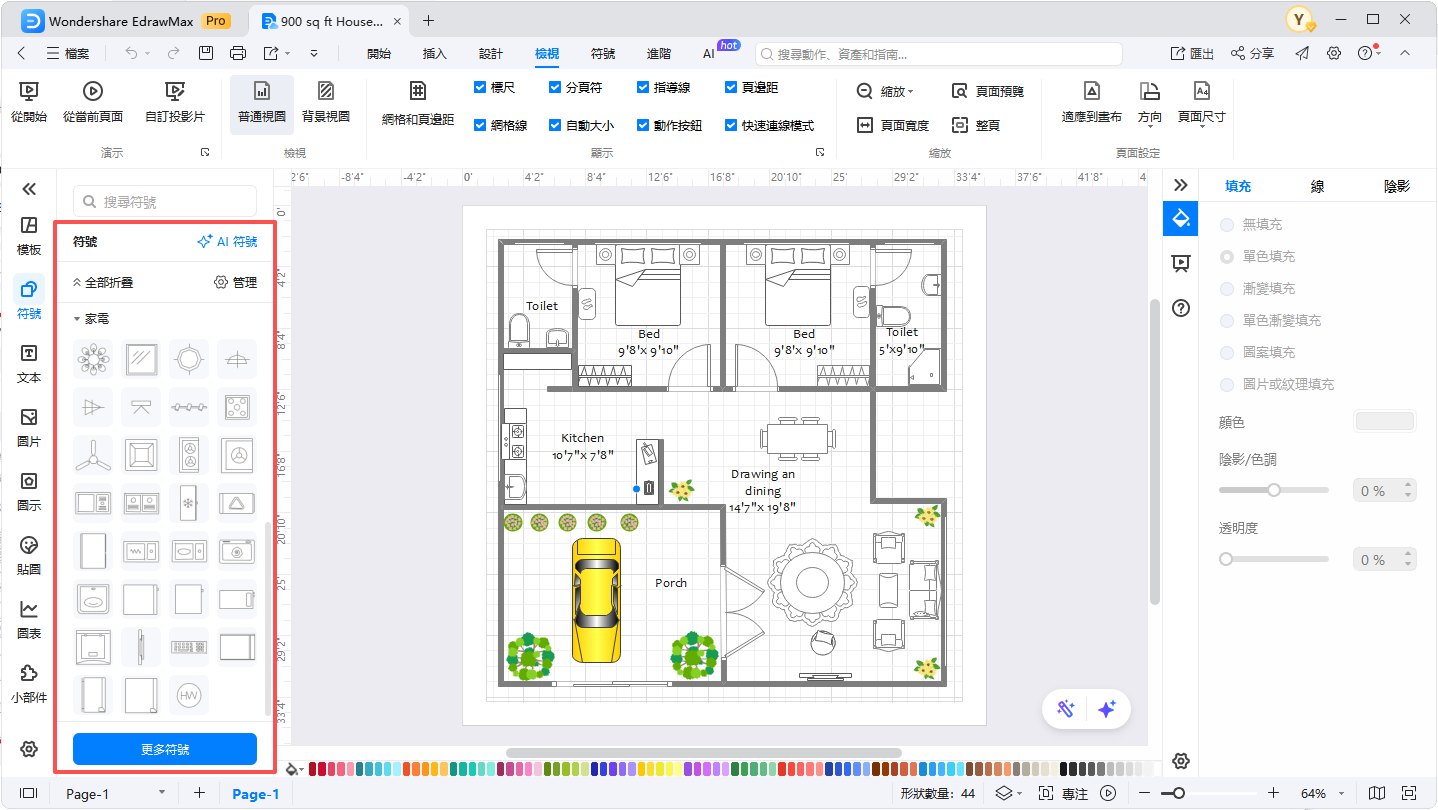
Task: Toggle the 網格線 gridlines checkbox
Action: click(x=481, y=125)
